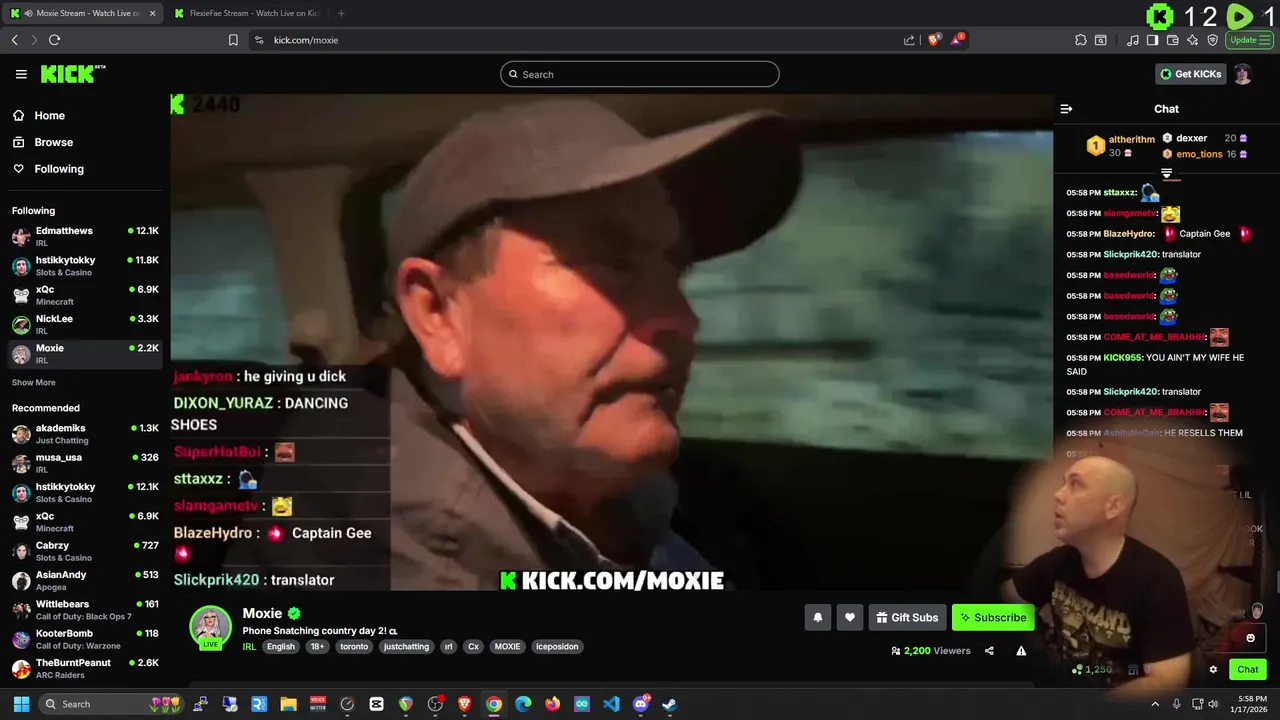Image resolution: width=1280 pixels, height=720 pixels.
Task: Click Get KICKs button
Action: 1190,74
